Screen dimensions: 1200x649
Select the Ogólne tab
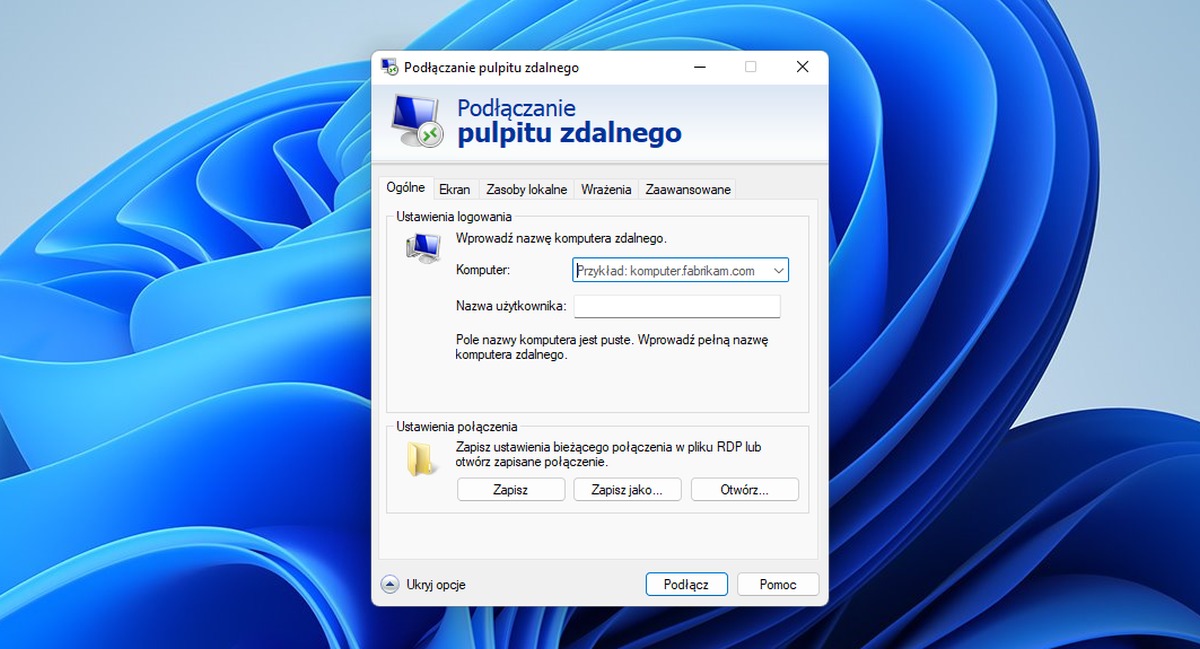405,188
